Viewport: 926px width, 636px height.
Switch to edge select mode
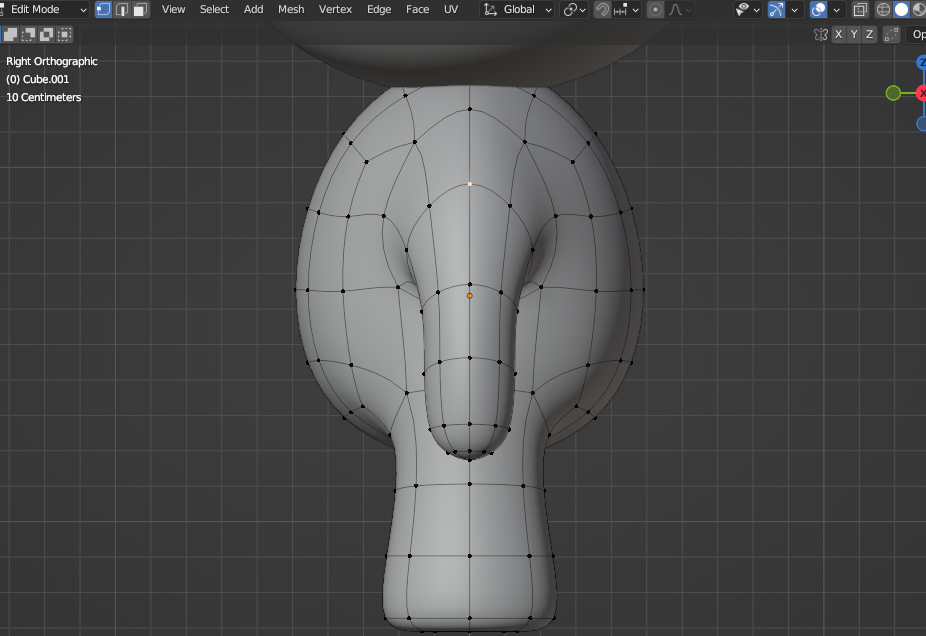[x=122, y=9]
